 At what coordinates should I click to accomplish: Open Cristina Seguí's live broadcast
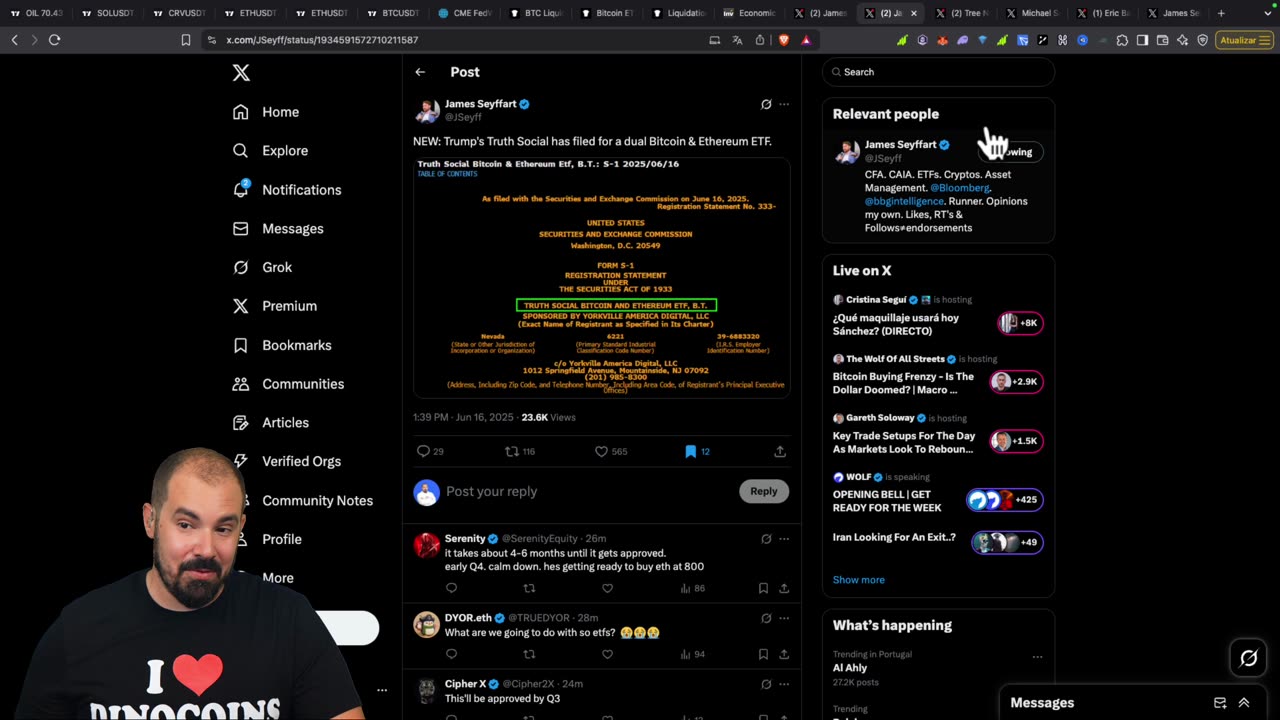pyautogui.click(x=938, y=316)
